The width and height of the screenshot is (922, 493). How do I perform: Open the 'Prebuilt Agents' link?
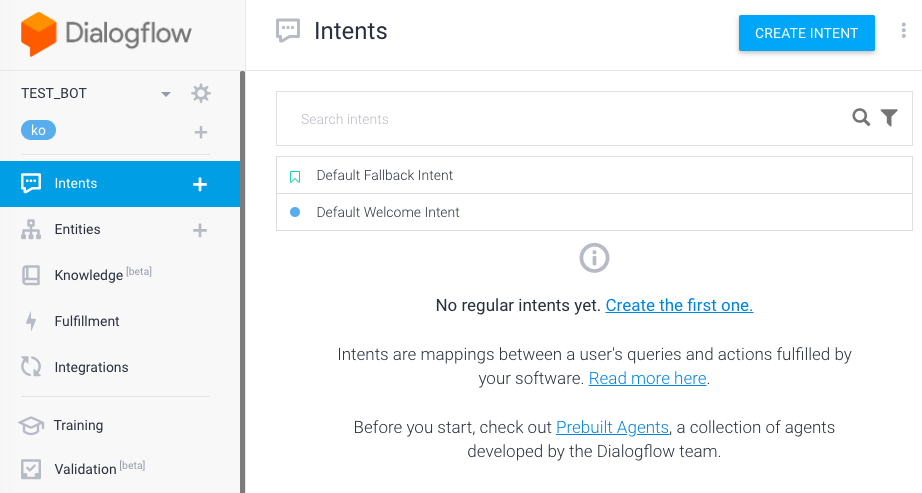[612, 427]
